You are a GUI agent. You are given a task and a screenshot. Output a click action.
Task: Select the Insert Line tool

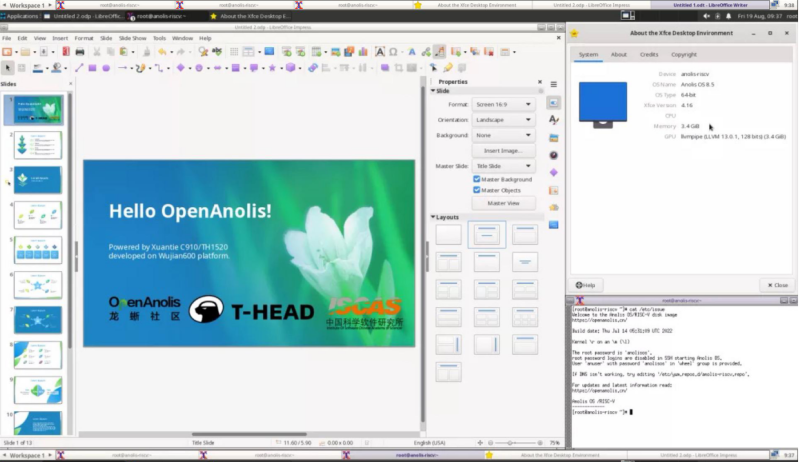pyautogui.click(x=79, y=67)
